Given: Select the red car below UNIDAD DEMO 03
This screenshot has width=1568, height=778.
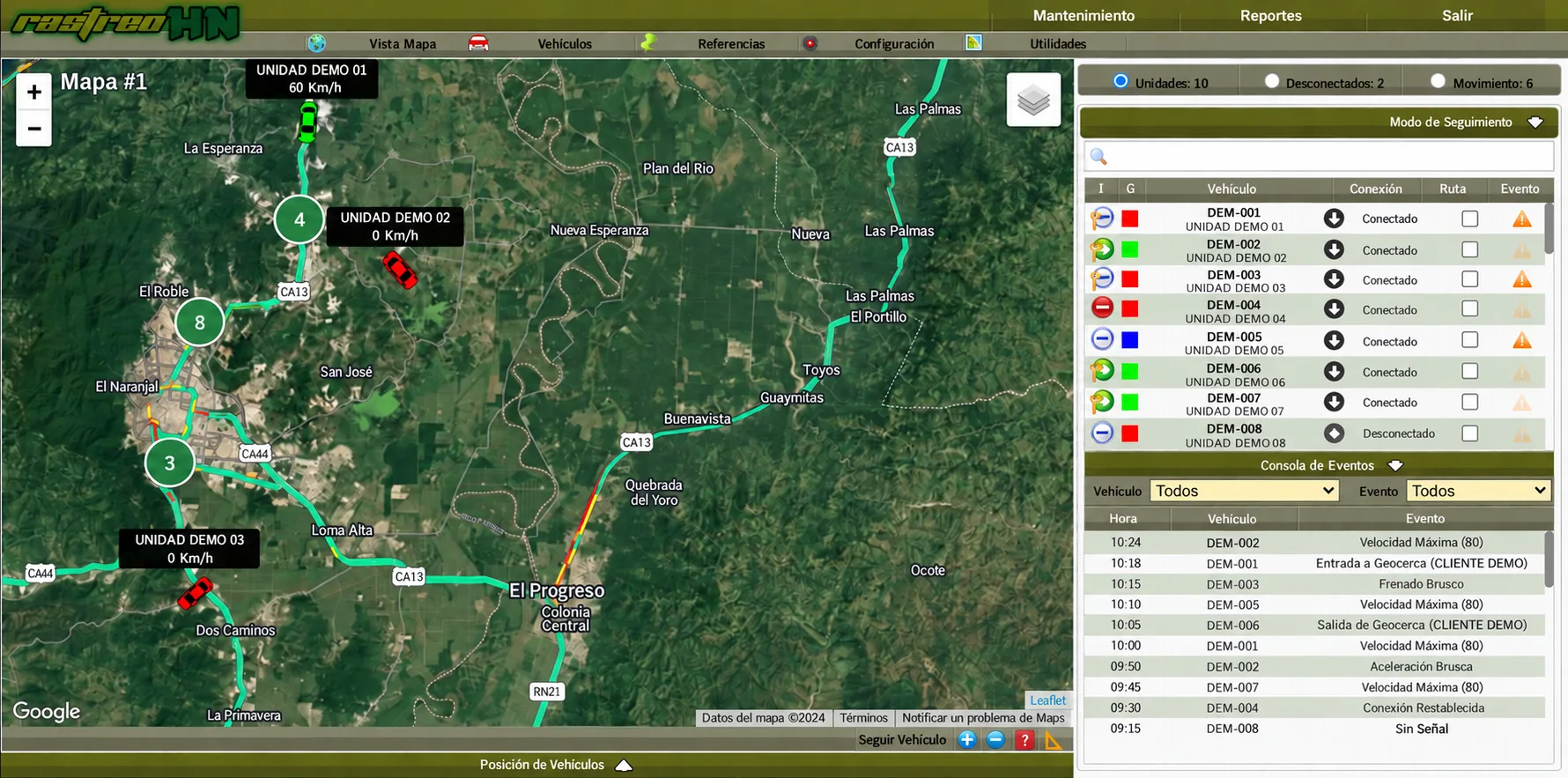Looking at the screenshot, I should [x=195, y=594].
